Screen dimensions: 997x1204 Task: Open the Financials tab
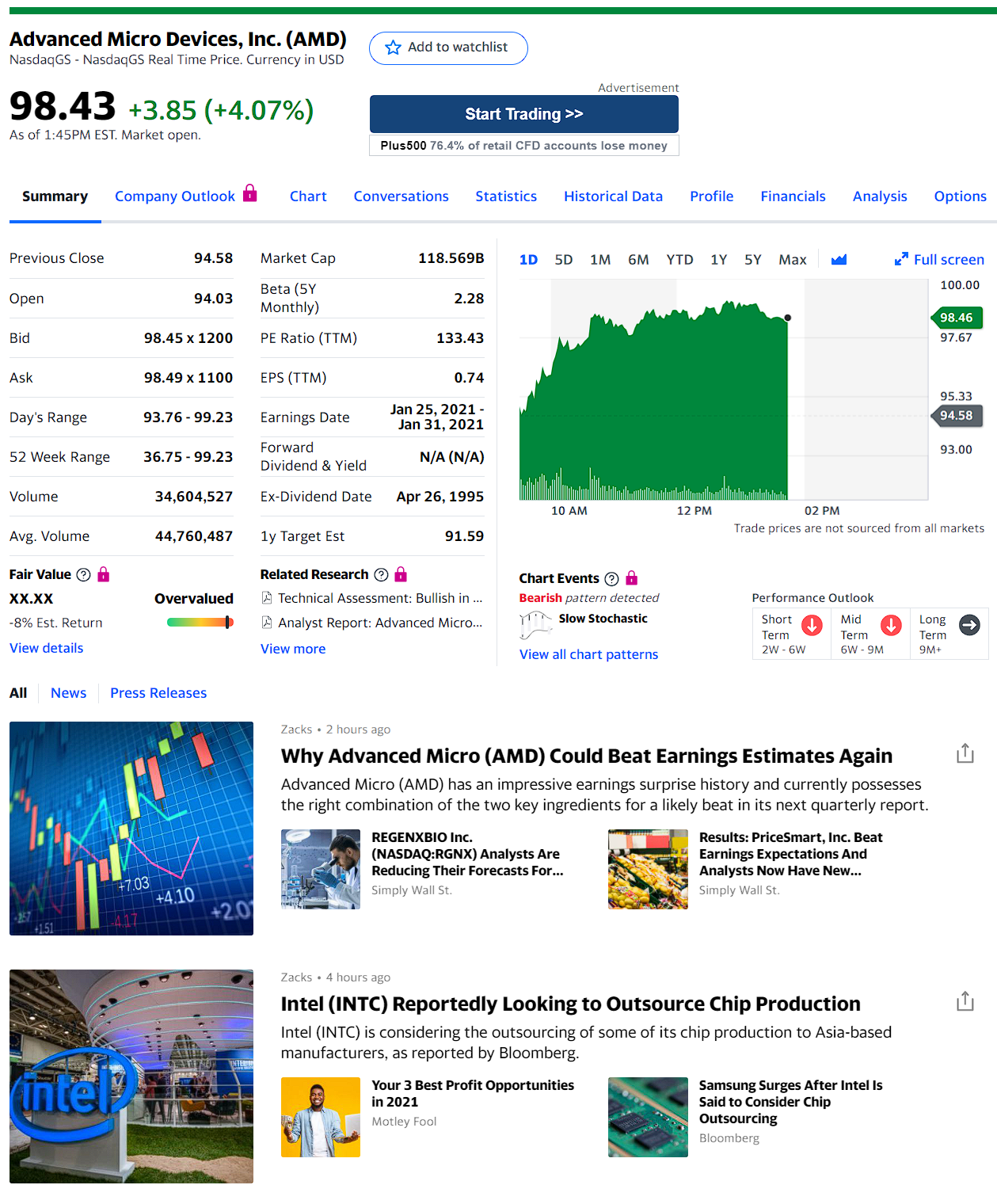click(x=793, y=196)
